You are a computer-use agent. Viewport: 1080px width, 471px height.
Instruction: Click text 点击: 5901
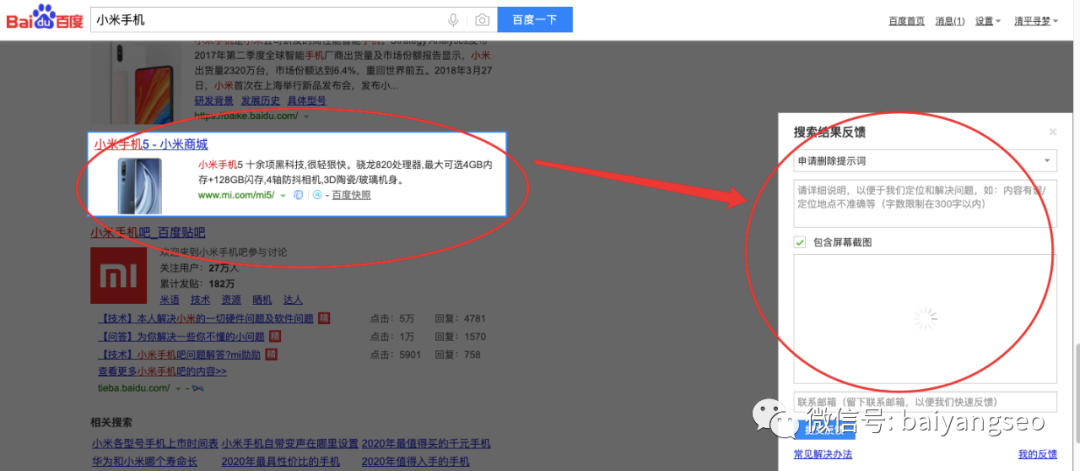tap(395, 355)
